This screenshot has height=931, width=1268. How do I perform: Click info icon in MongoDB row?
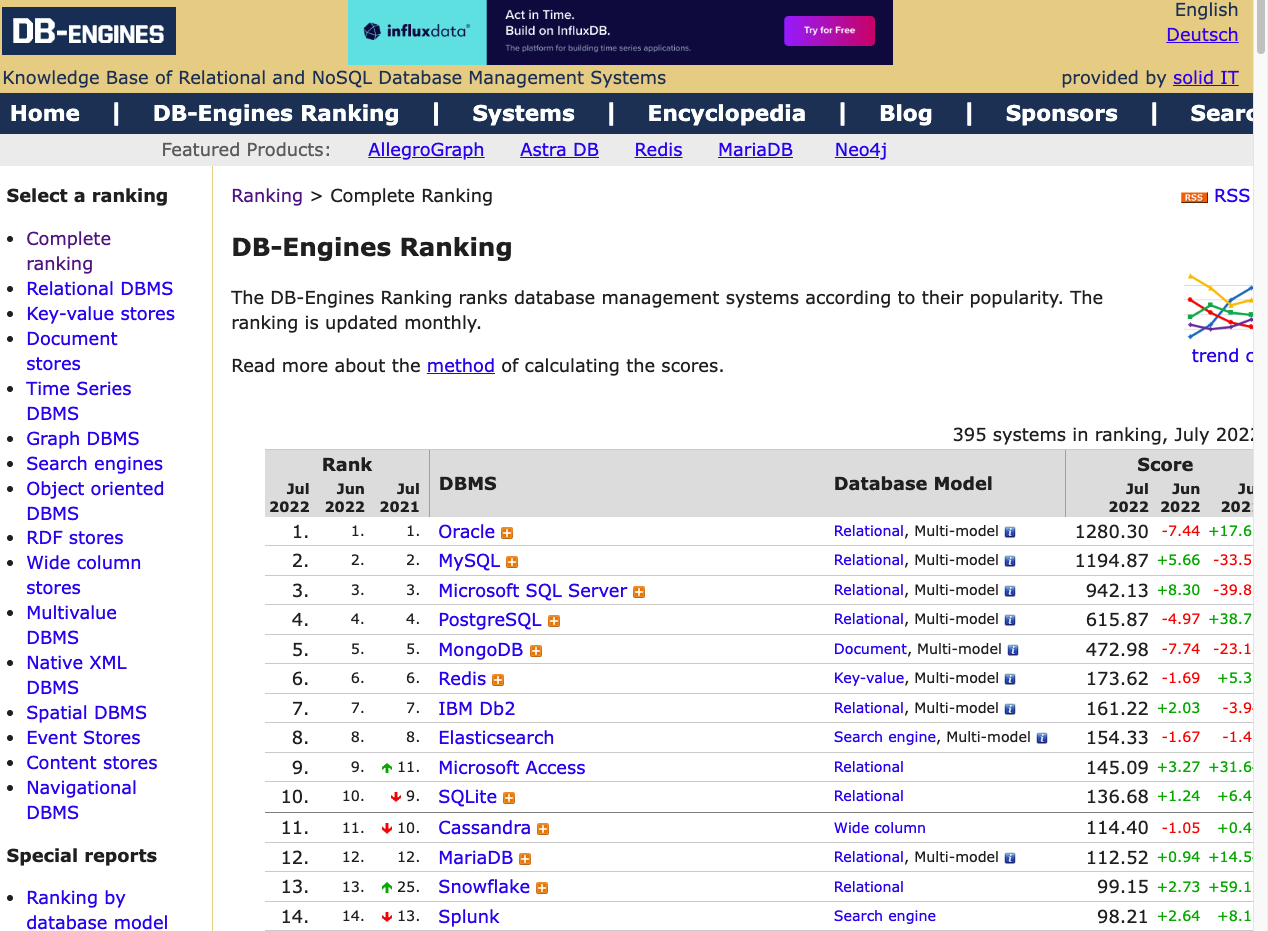pyautogui.click(x=1013, y=651)
